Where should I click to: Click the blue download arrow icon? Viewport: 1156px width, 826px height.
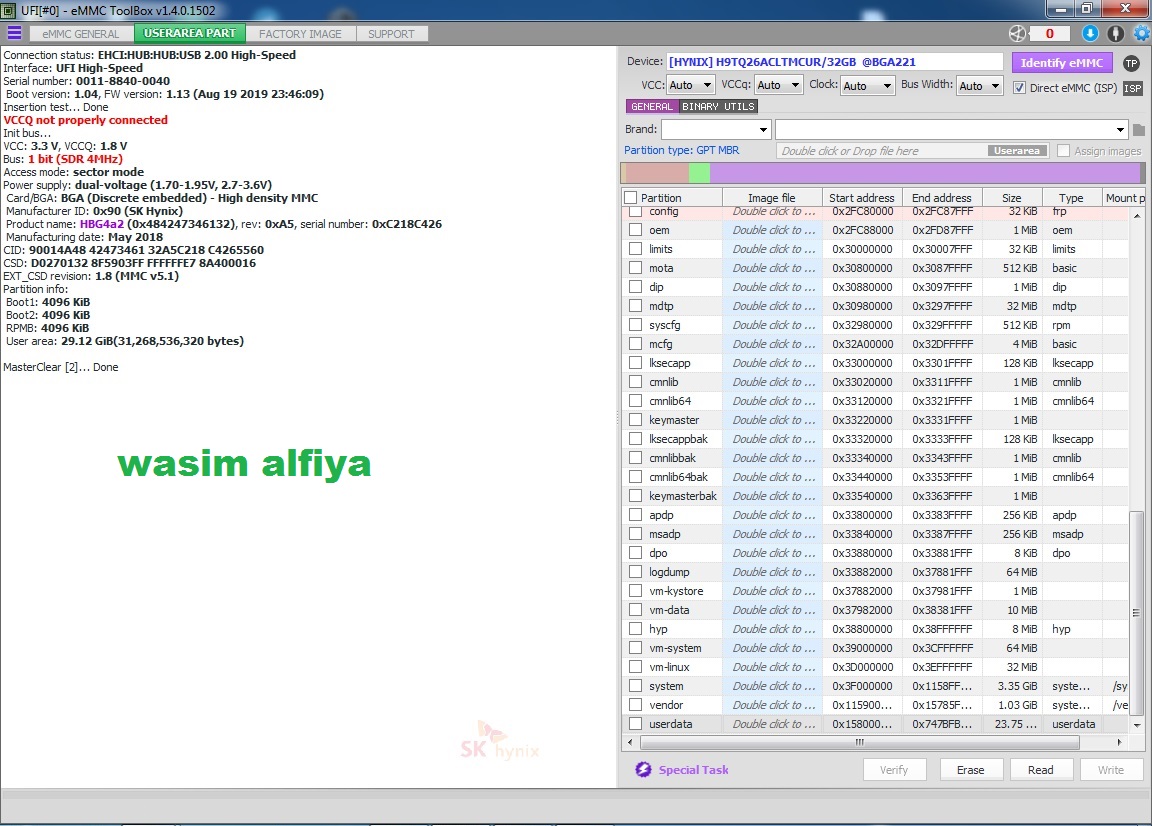[1091, 33]
